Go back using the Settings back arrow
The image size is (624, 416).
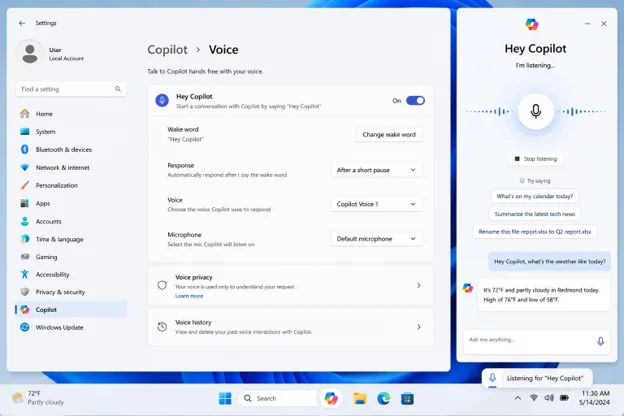(22, 23)
